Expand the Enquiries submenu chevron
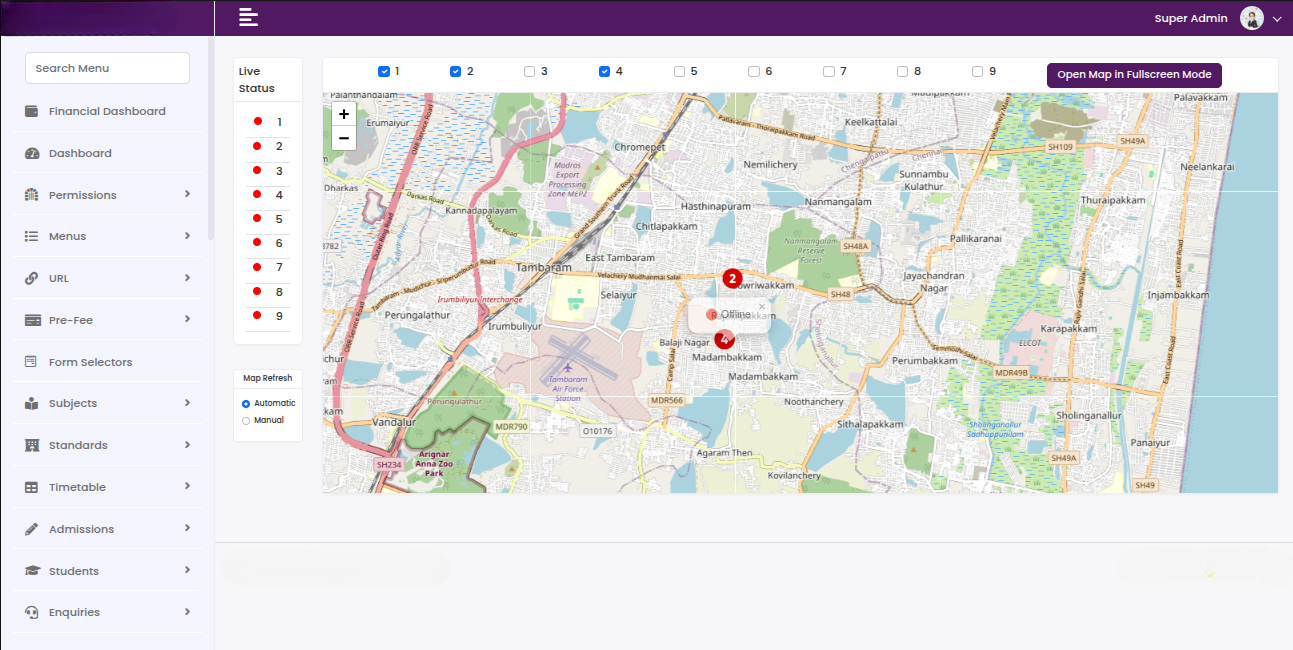This screenshot has height=650, width=1293. pos(187,611)
